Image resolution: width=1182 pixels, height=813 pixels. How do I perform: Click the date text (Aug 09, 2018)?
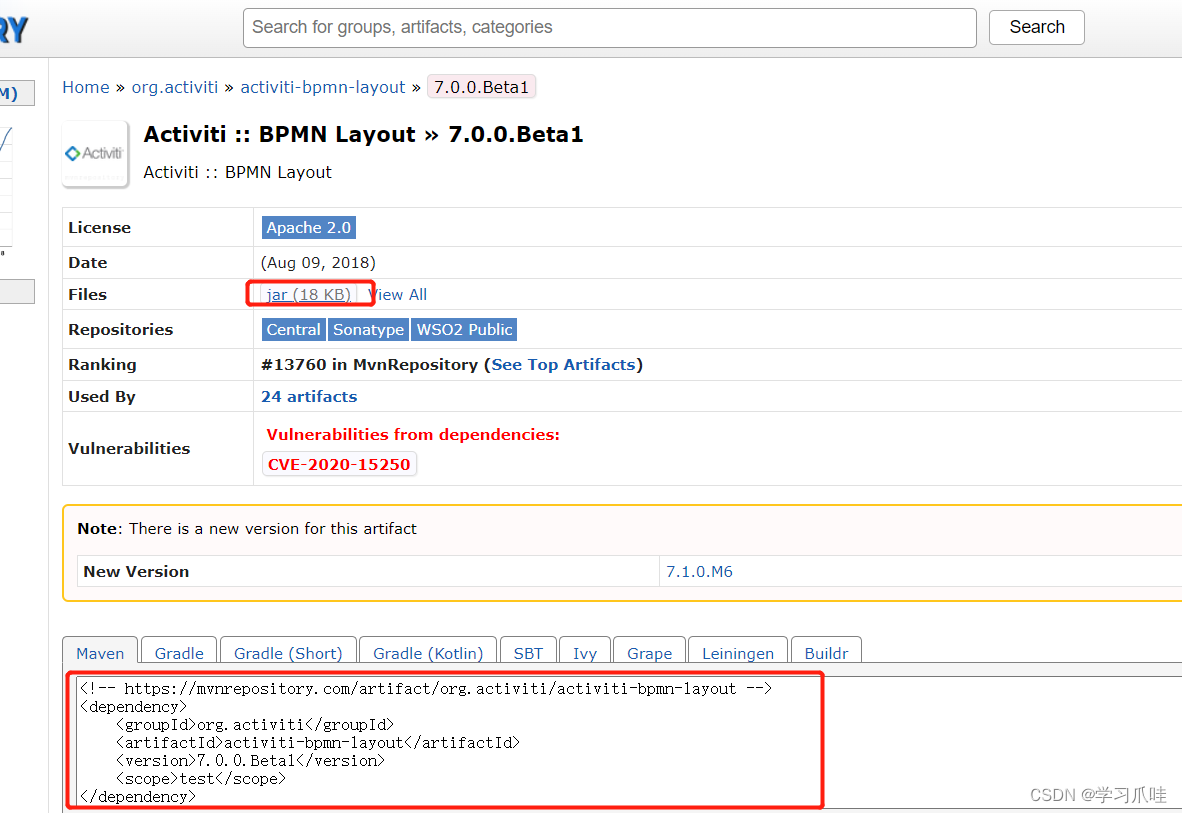point(318,263)
